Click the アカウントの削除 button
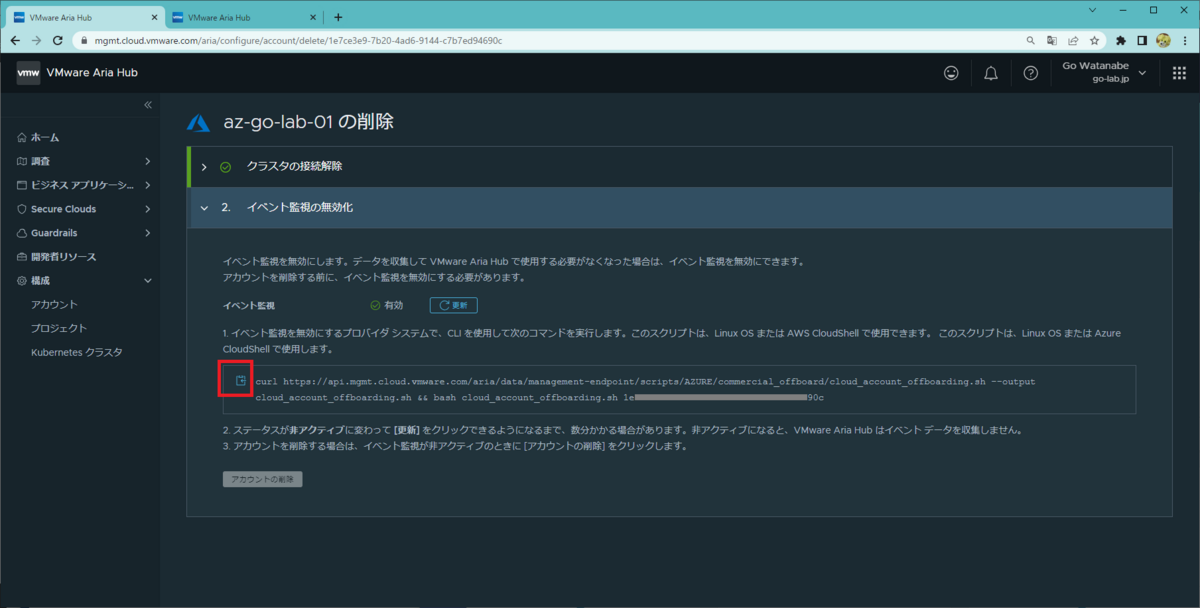The image size is (1200, 608). tap(262, 479)
